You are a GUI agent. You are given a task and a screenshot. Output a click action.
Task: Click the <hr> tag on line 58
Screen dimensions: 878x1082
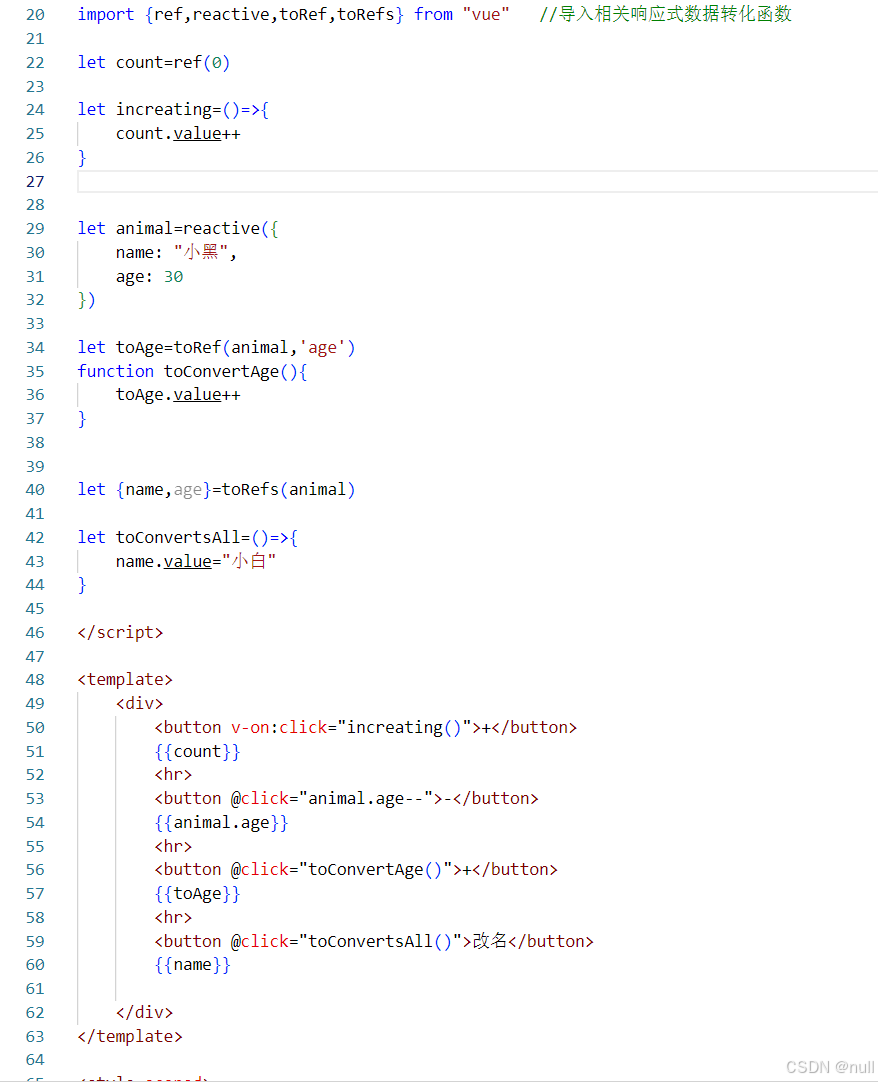(173, 918)
